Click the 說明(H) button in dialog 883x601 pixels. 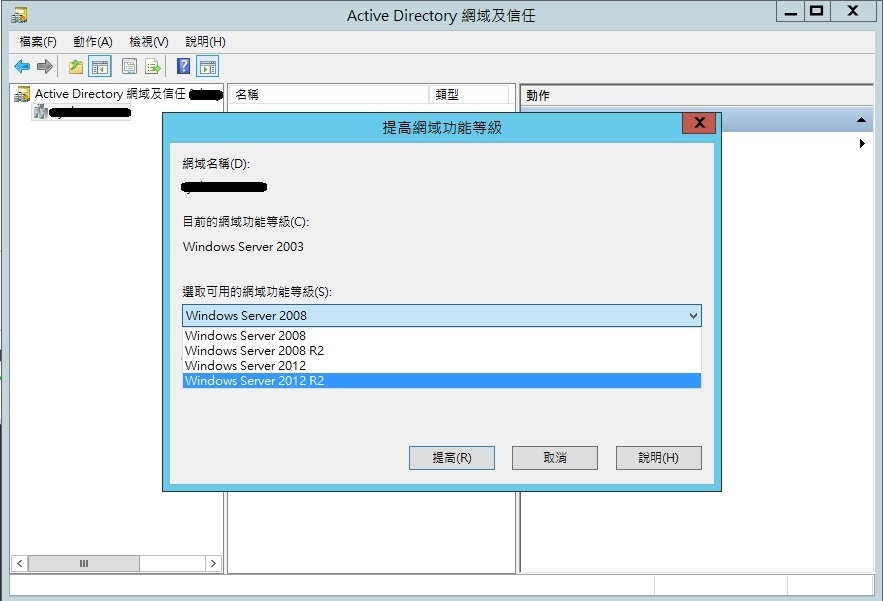pos(658,458)
